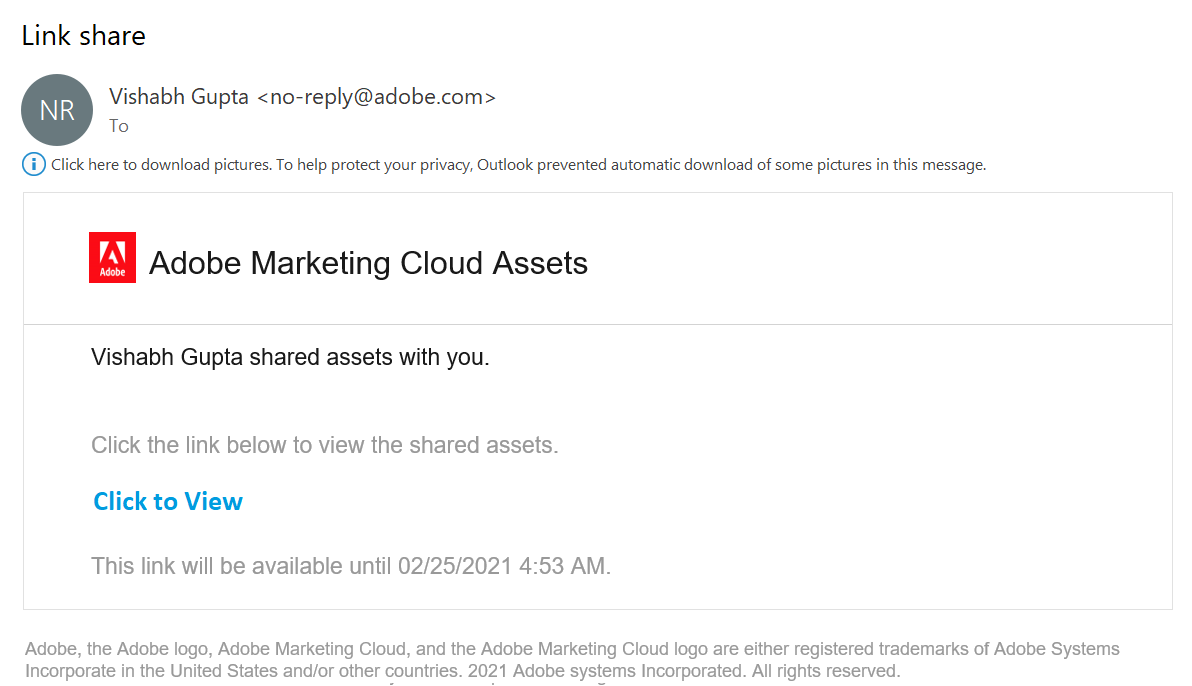
Task: Click the red Adobe logo
Action: tap(112, 258)
